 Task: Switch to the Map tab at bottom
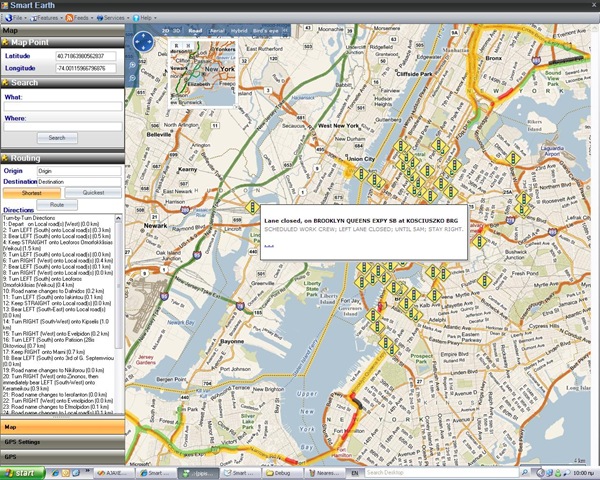pos(62,427)
